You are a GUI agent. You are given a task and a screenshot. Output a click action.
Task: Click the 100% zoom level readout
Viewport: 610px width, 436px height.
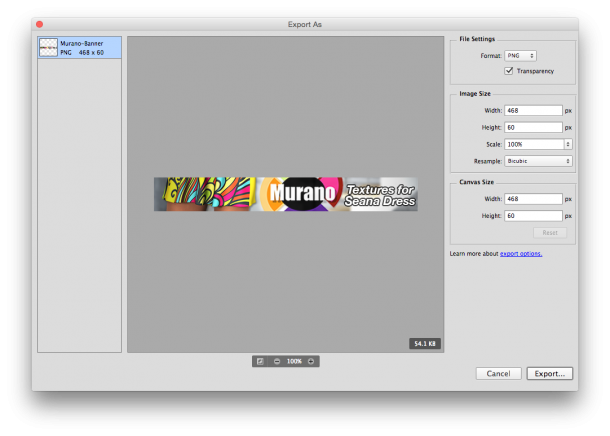click(294, 361)
